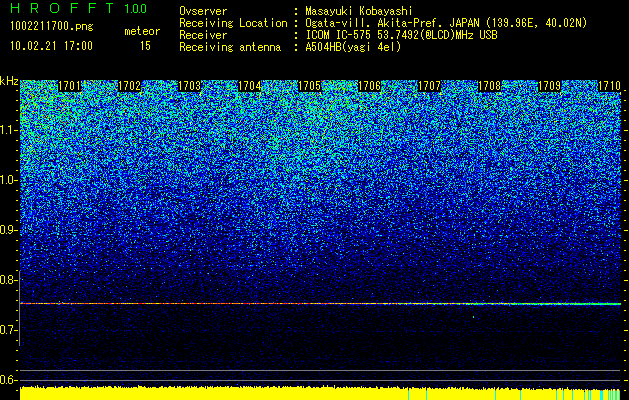Screen dimensions: 629x400
Task: Click the isolated green echo dot below carrier line
Action: point(473,317)
